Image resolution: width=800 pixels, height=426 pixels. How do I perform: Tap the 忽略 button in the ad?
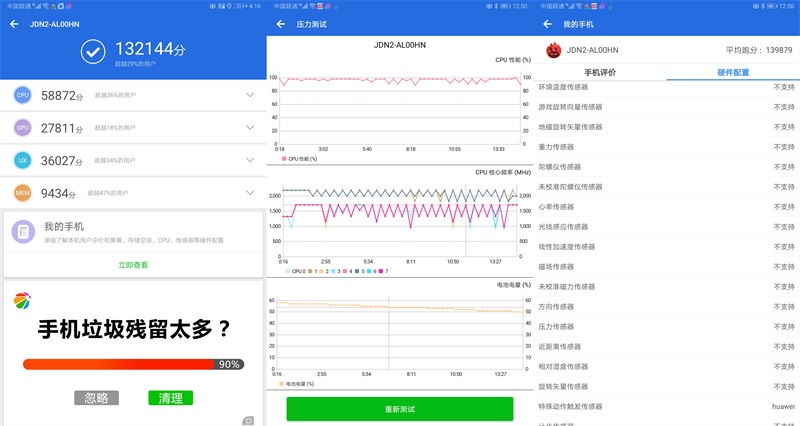[x=96, y=398]
